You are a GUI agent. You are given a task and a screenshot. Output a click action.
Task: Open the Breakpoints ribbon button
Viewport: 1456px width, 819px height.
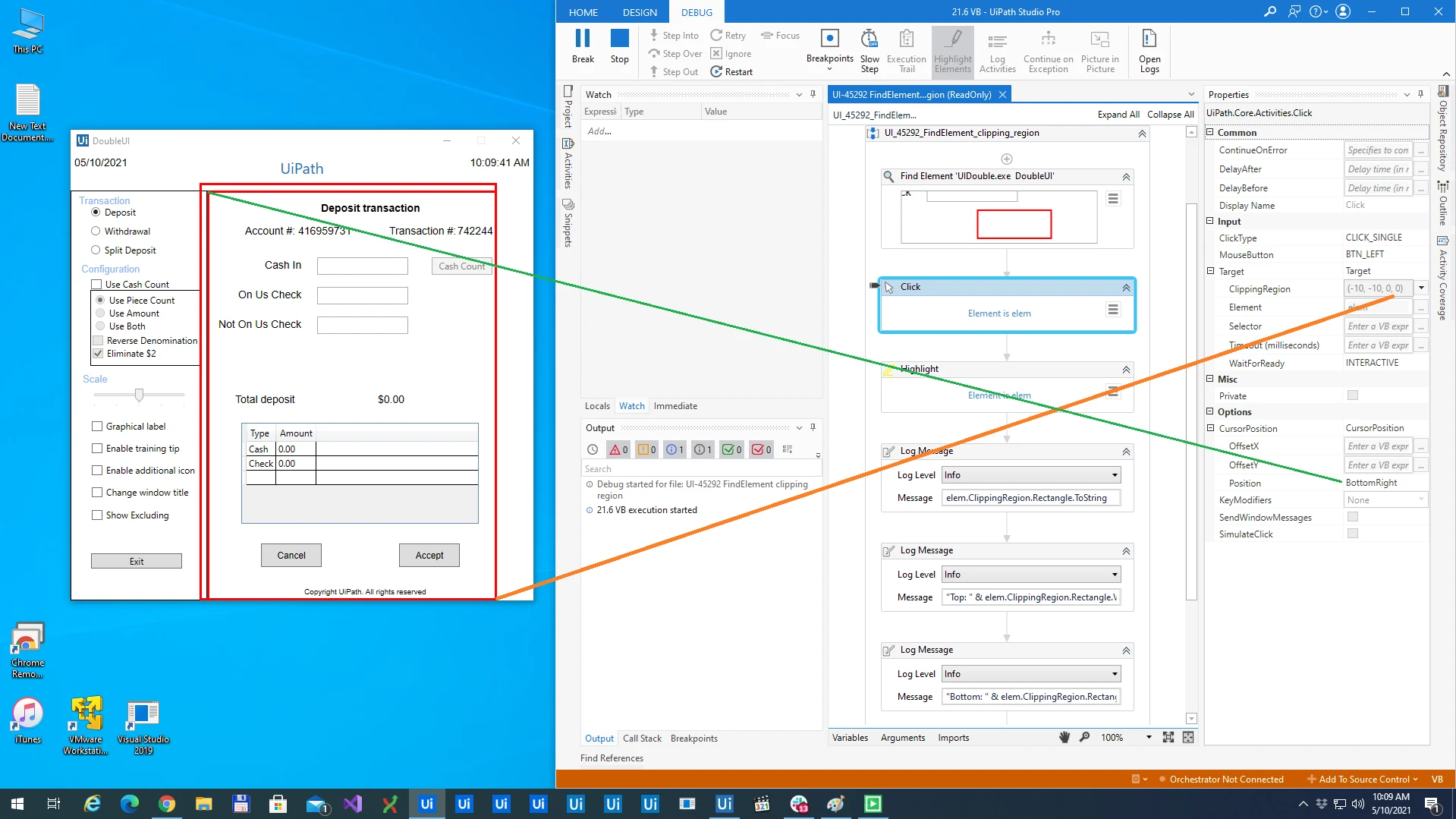click(829, 50)
